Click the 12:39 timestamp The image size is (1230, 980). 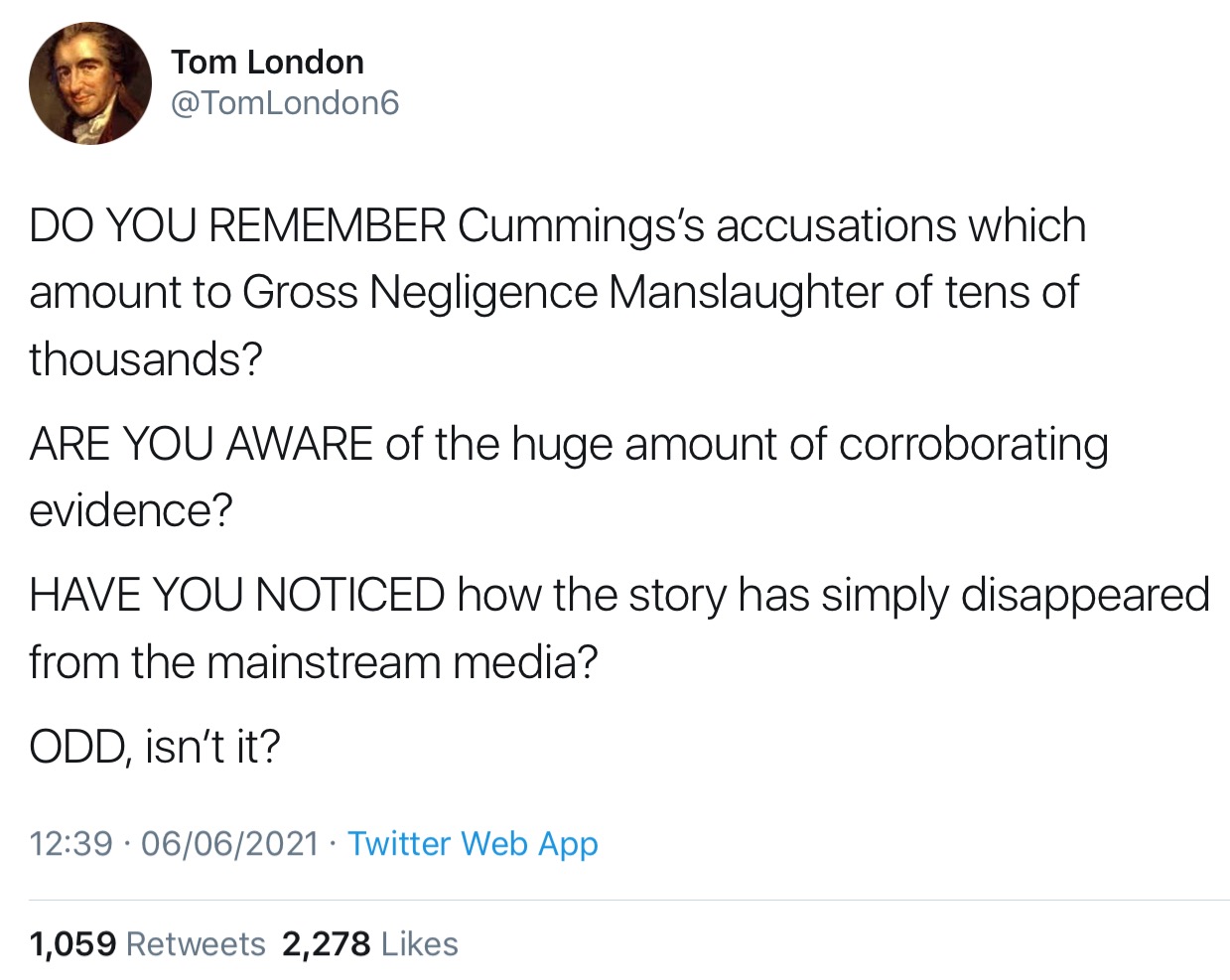point(70,843)
